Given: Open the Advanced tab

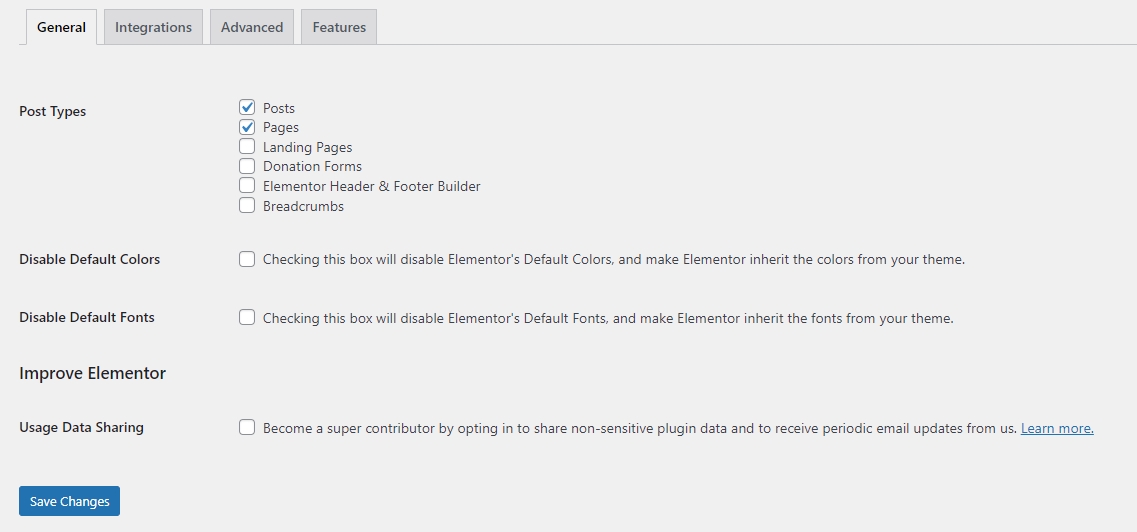Looking at the screenshot, I should 252,27.
